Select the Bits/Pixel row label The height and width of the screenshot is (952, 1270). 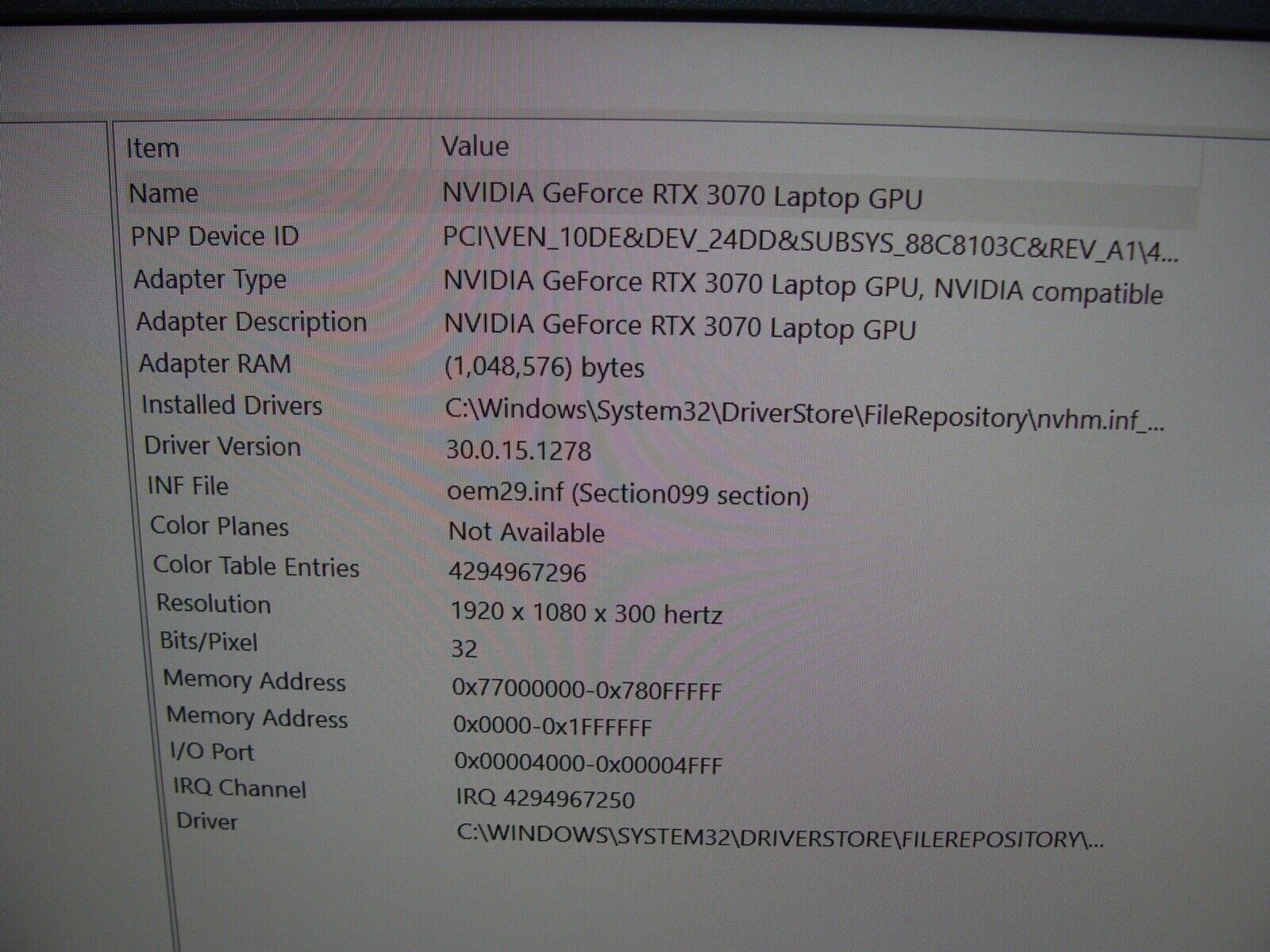pos(209,641)
